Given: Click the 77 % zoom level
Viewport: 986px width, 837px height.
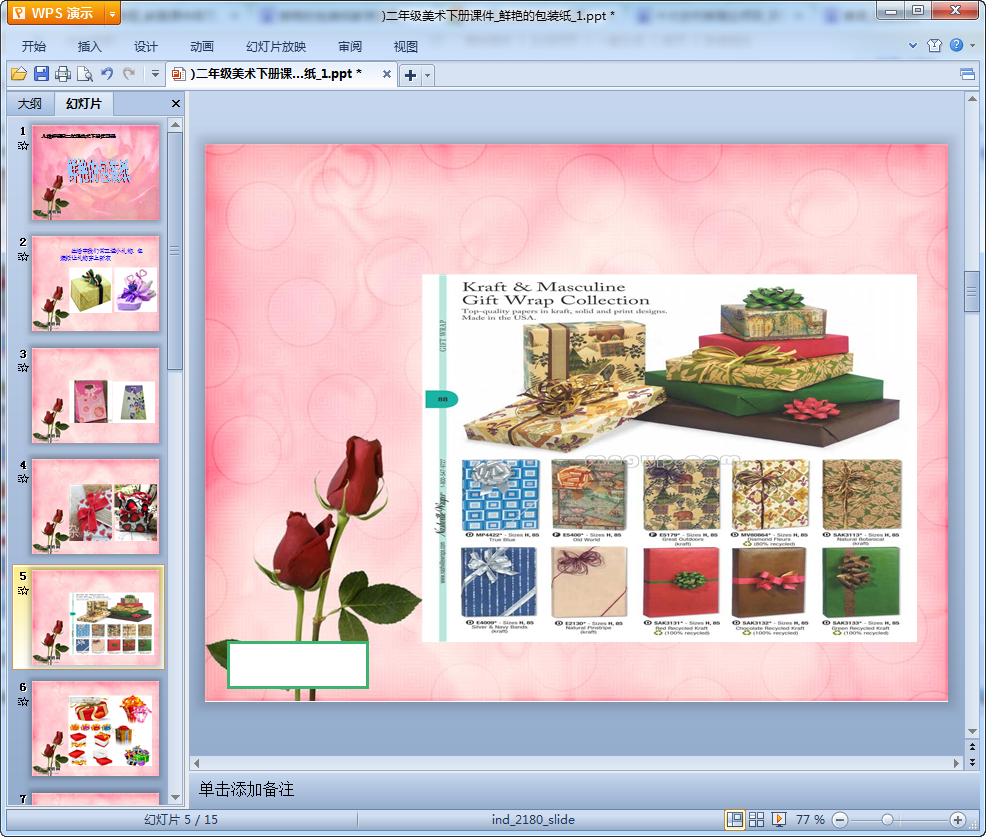Looking at the screenshot, I should coord(810,820).
